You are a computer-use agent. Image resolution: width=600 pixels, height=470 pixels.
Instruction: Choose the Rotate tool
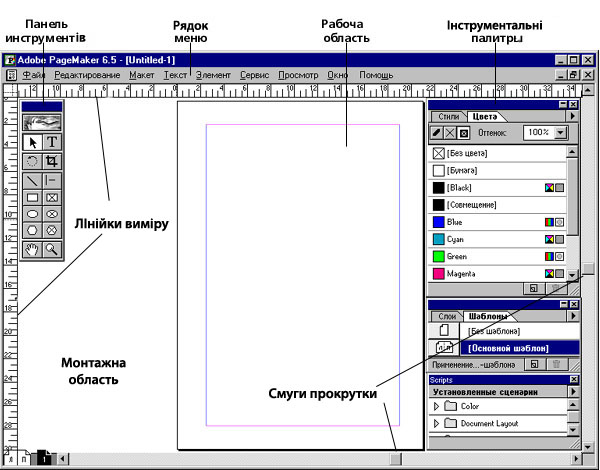33,161
